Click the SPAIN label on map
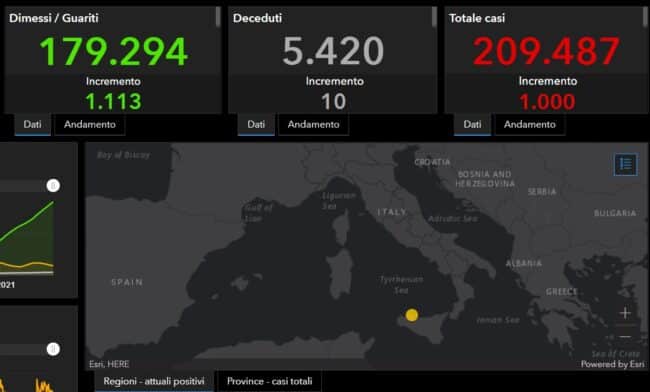The width and height of the screenshot is (650, 392). (127, 282)
